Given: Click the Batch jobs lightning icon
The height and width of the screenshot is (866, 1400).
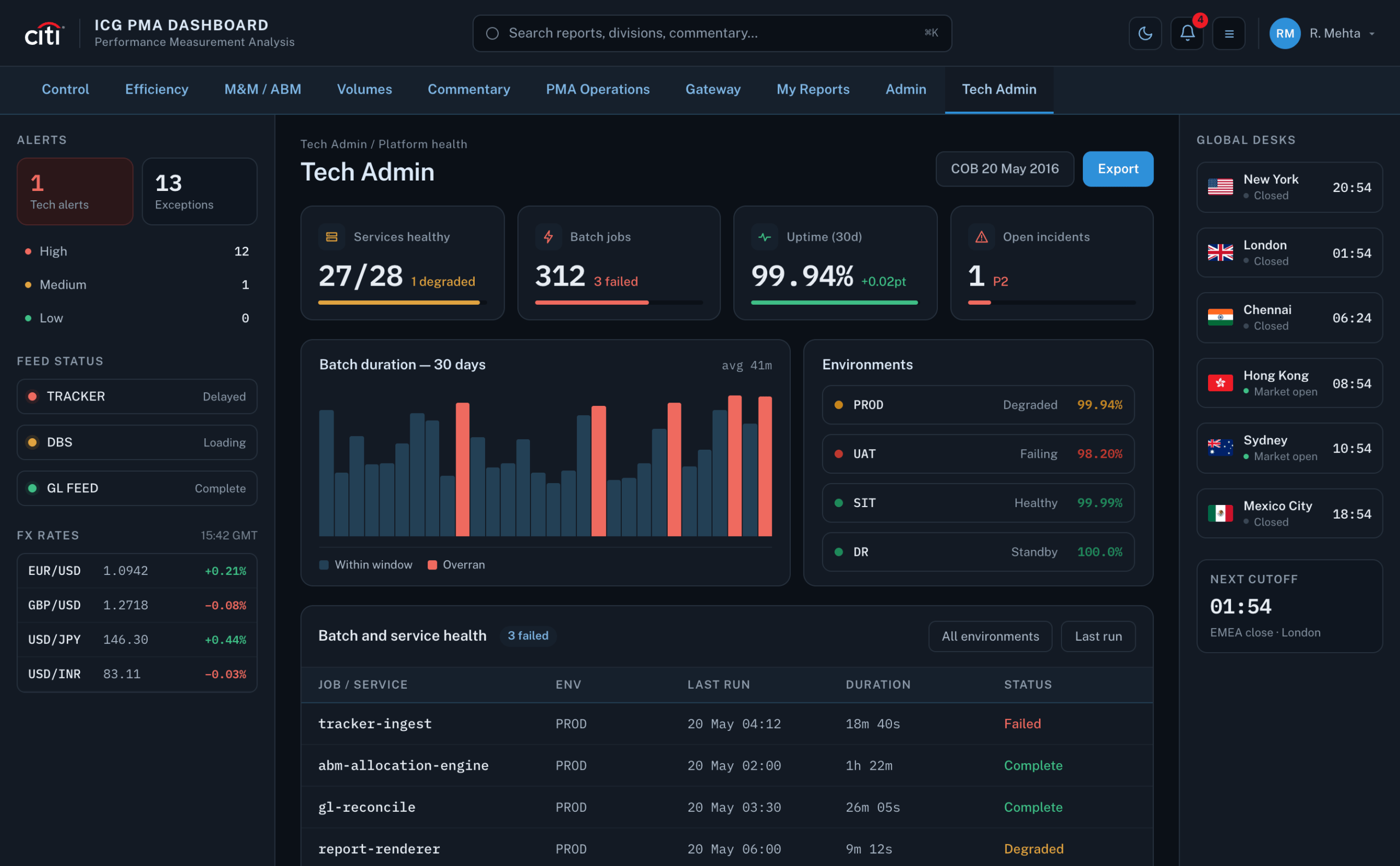Looking at the screenshot, I should [x=548, y=236].
